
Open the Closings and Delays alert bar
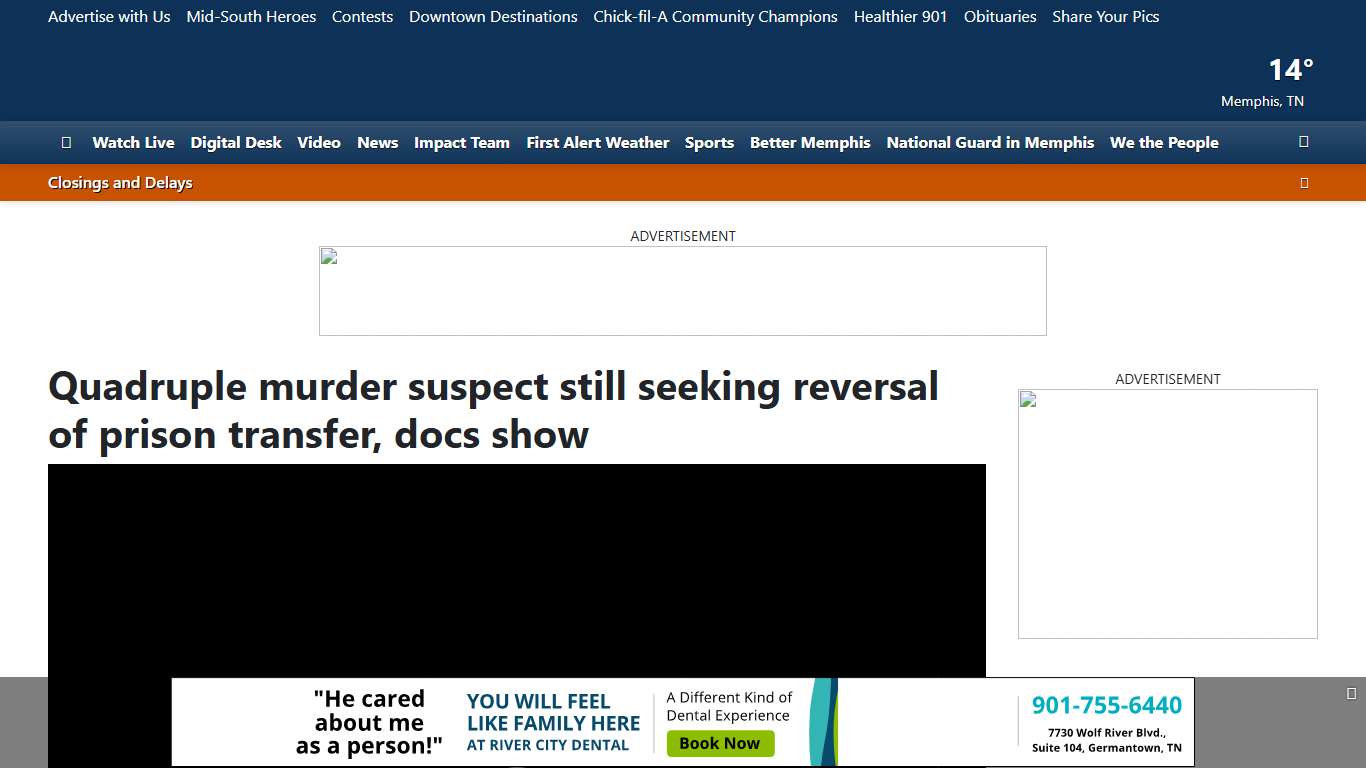coord(120,182)
